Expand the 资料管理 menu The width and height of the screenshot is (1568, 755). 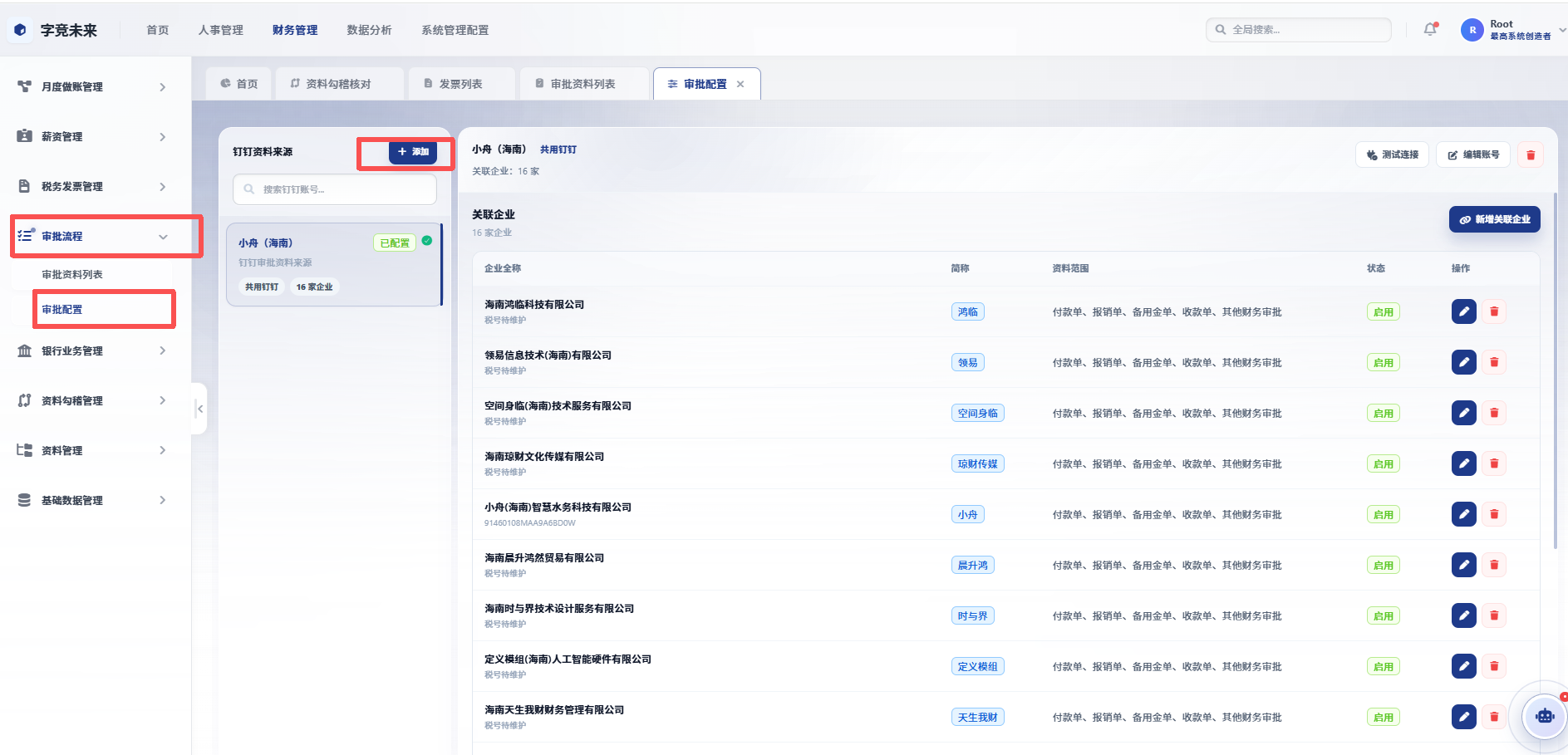pos(162,450)
